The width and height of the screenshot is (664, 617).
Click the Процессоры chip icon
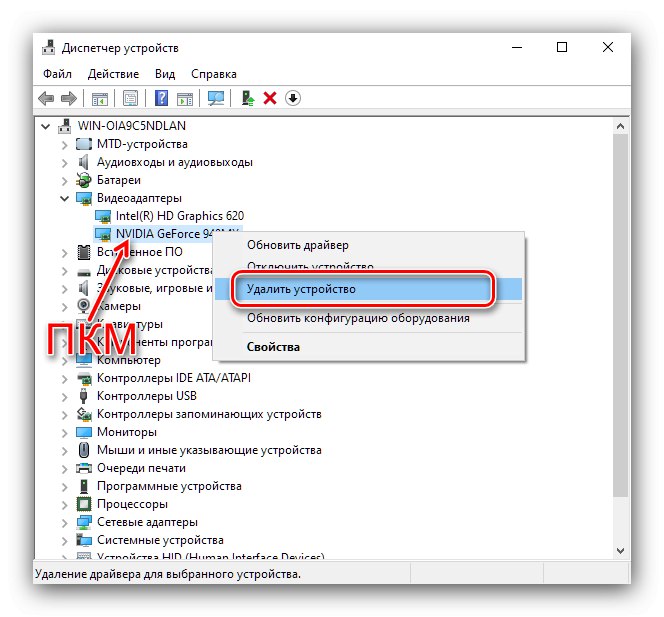click(84, 504)
